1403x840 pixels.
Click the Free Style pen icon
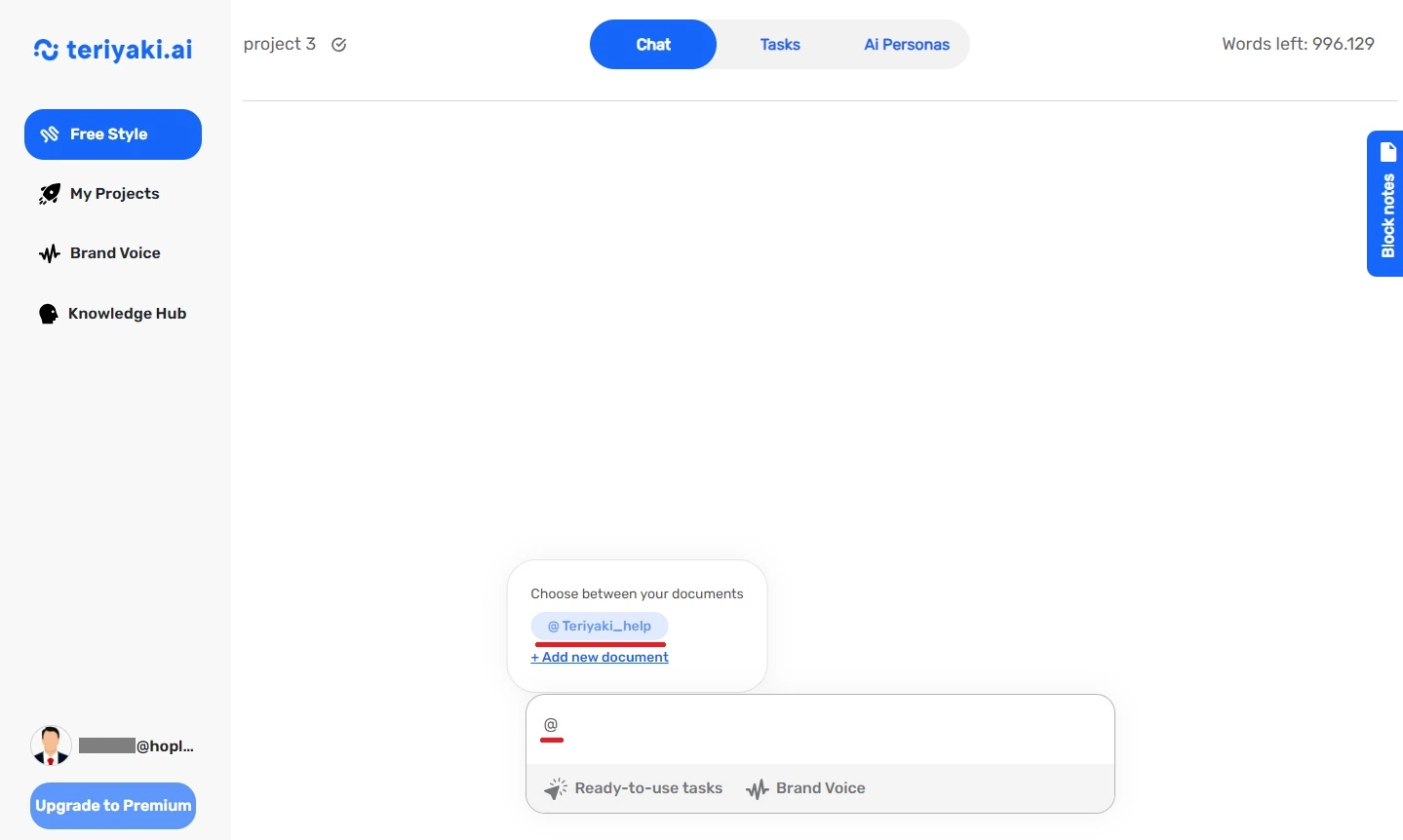point(50,134)
